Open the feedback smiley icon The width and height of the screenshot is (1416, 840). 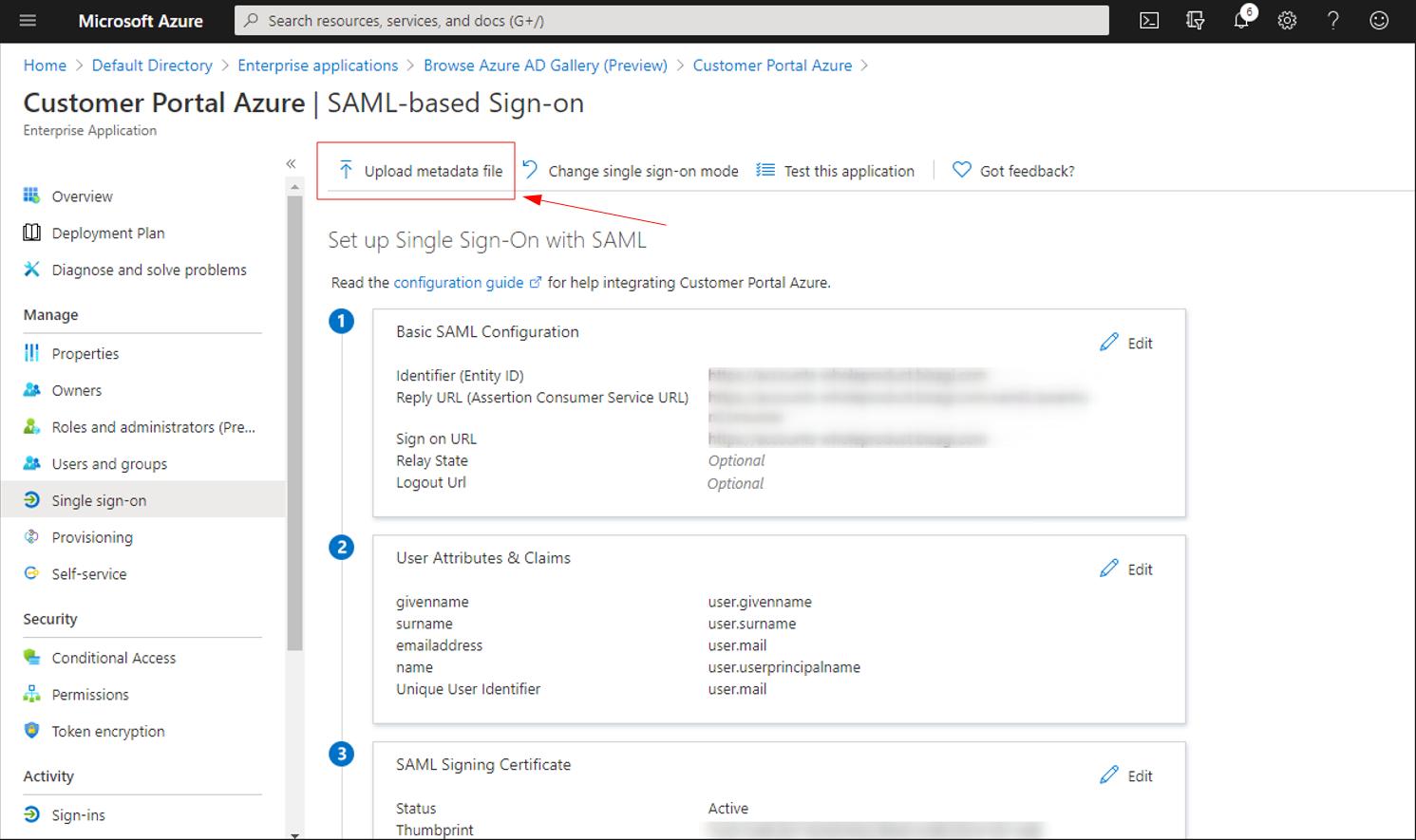point(1379,20)
